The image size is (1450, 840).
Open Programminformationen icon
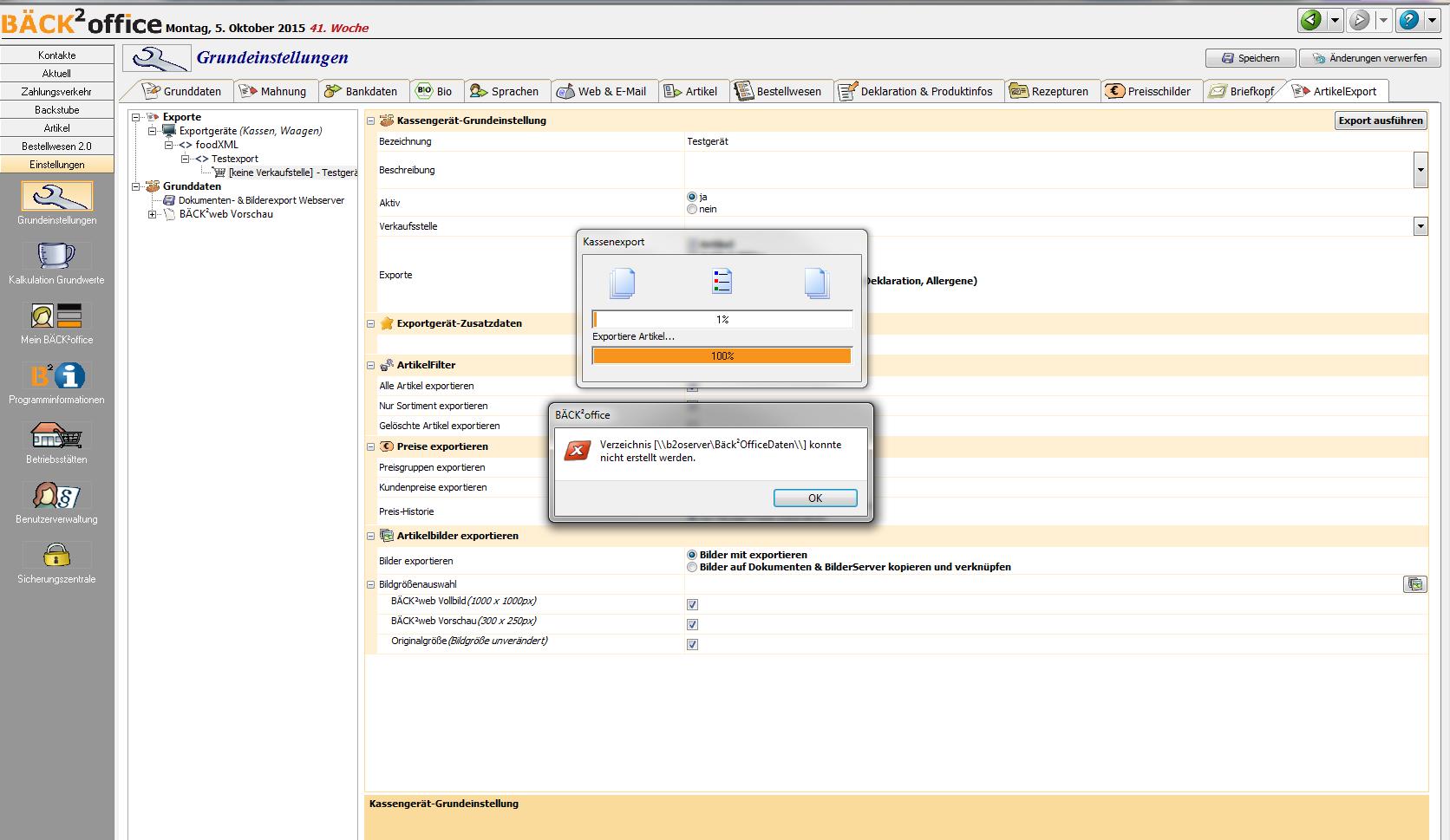[56, 376]
